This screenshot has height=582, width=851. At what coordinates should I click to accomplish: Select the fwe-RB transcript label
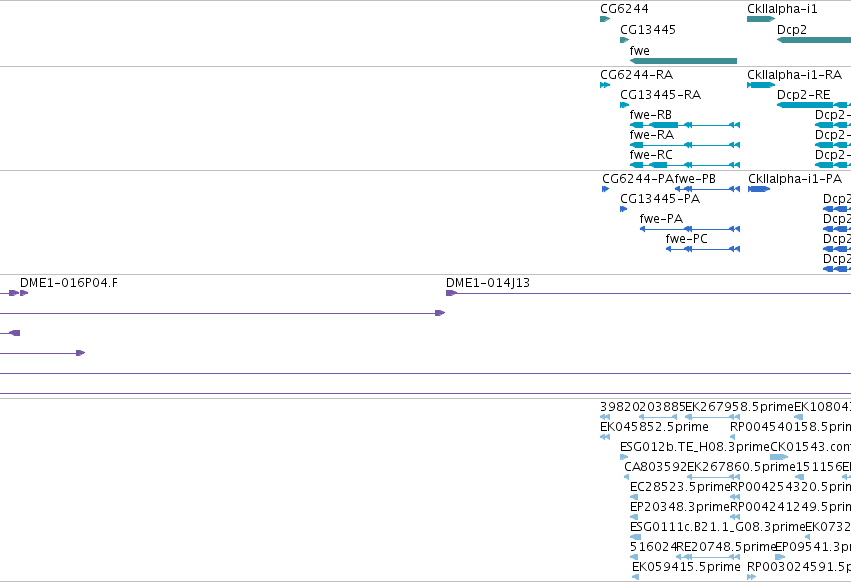650,115
